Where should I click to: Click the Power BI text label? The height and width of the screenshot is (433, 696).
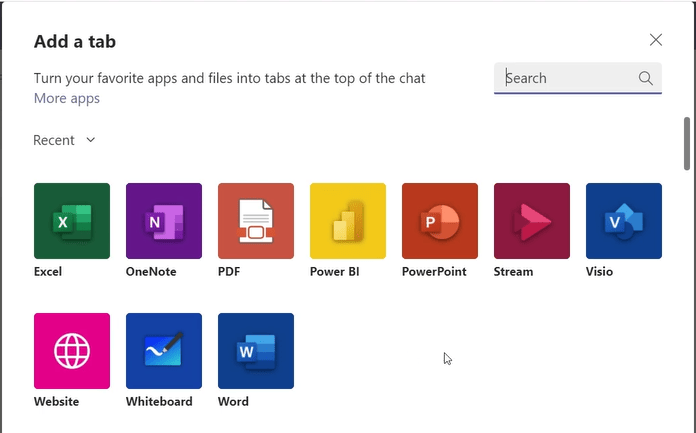tap(337, 271)
